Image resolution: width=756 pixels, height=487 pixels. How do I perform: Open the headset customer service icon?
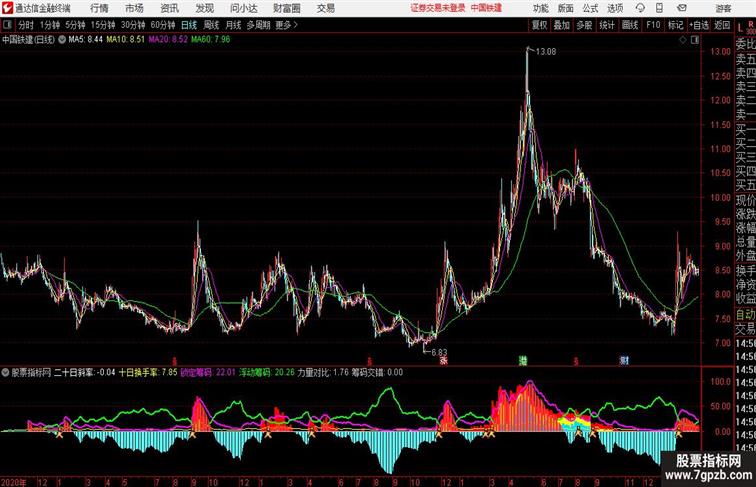pos(640,8)
